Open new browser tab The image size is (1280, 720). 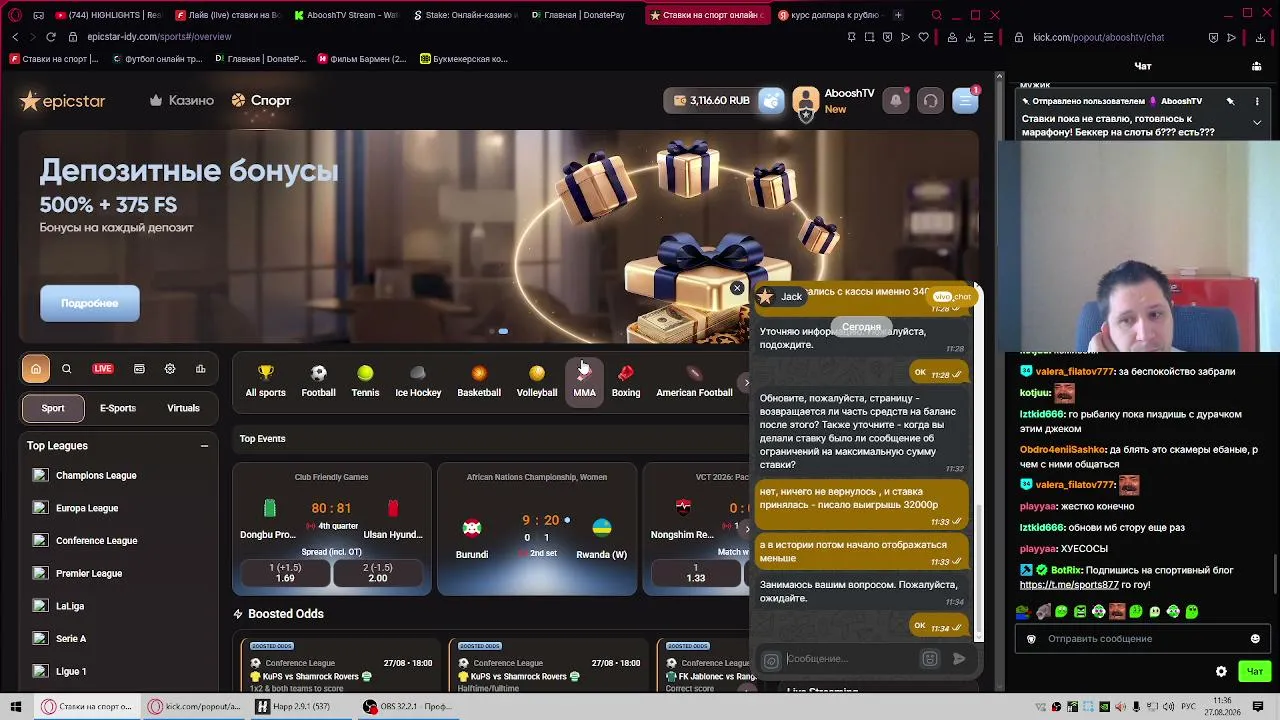[x=898, y=15]
